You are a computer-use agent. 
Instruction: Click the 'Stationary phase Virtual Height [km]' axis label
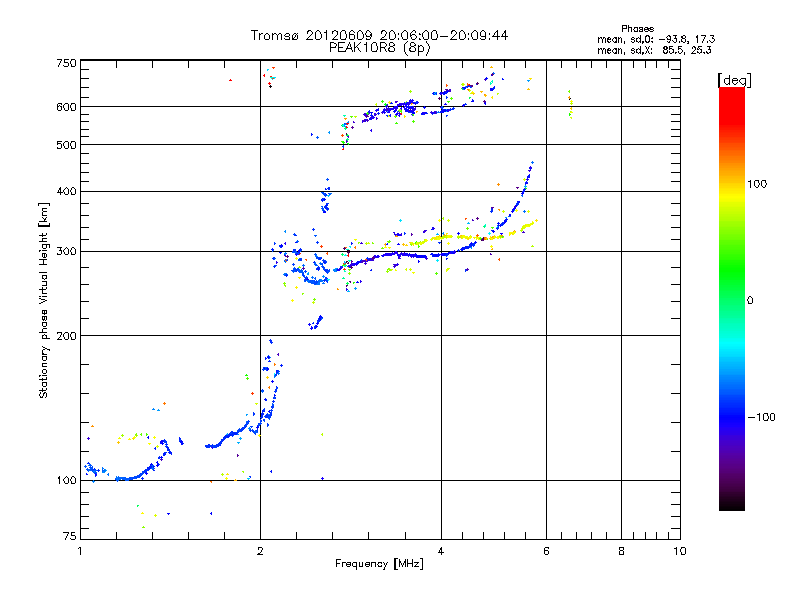tap(44, 301)
